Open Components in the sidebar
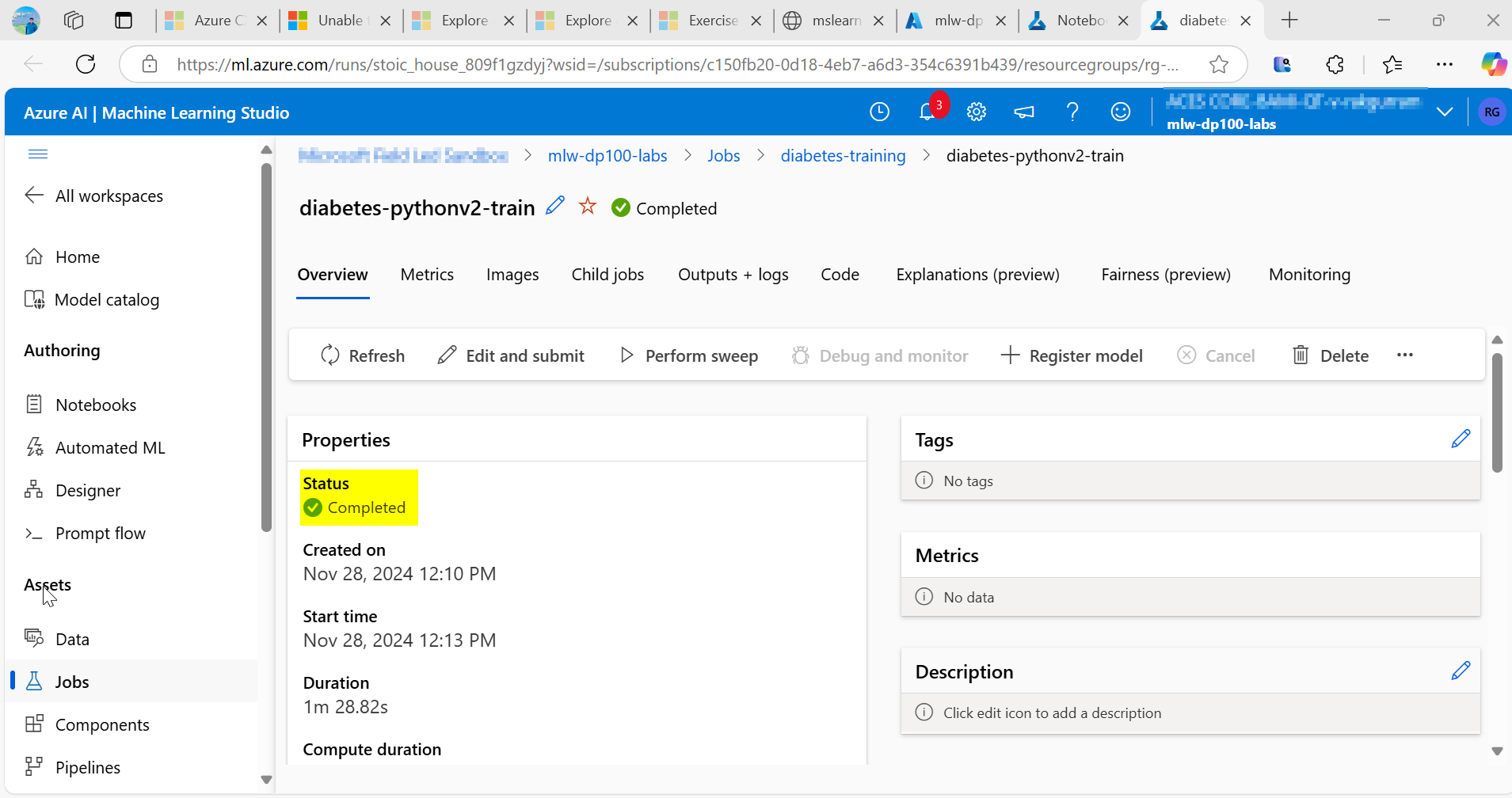1512x798 pixels. [87, 724]
